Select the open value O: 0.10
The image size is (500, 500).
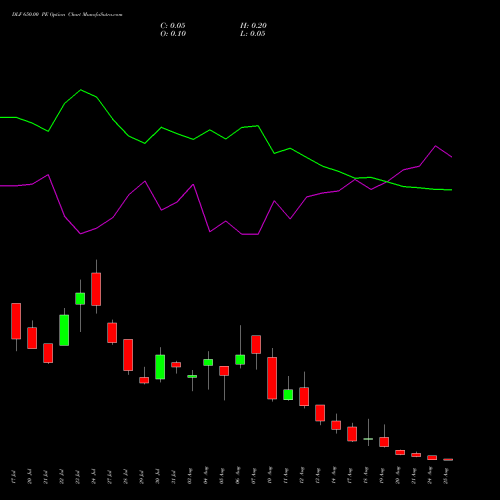point(173,34)
